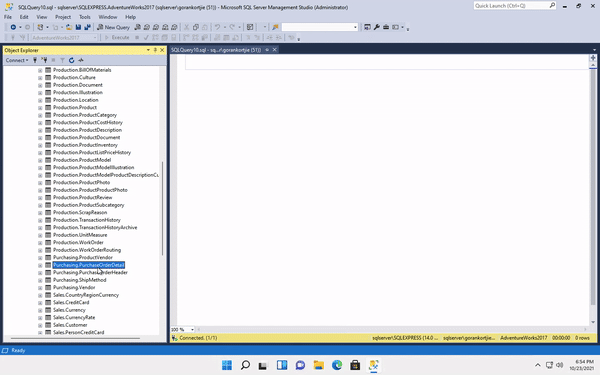This screenshot has width=600, height=375.
Task: Click the Production.Location table icon
Action: [x=48, y=100]
